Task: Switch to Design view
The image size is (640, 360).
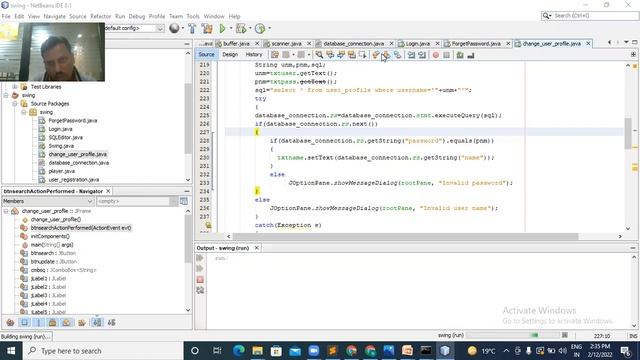Action: coord(230,54)
